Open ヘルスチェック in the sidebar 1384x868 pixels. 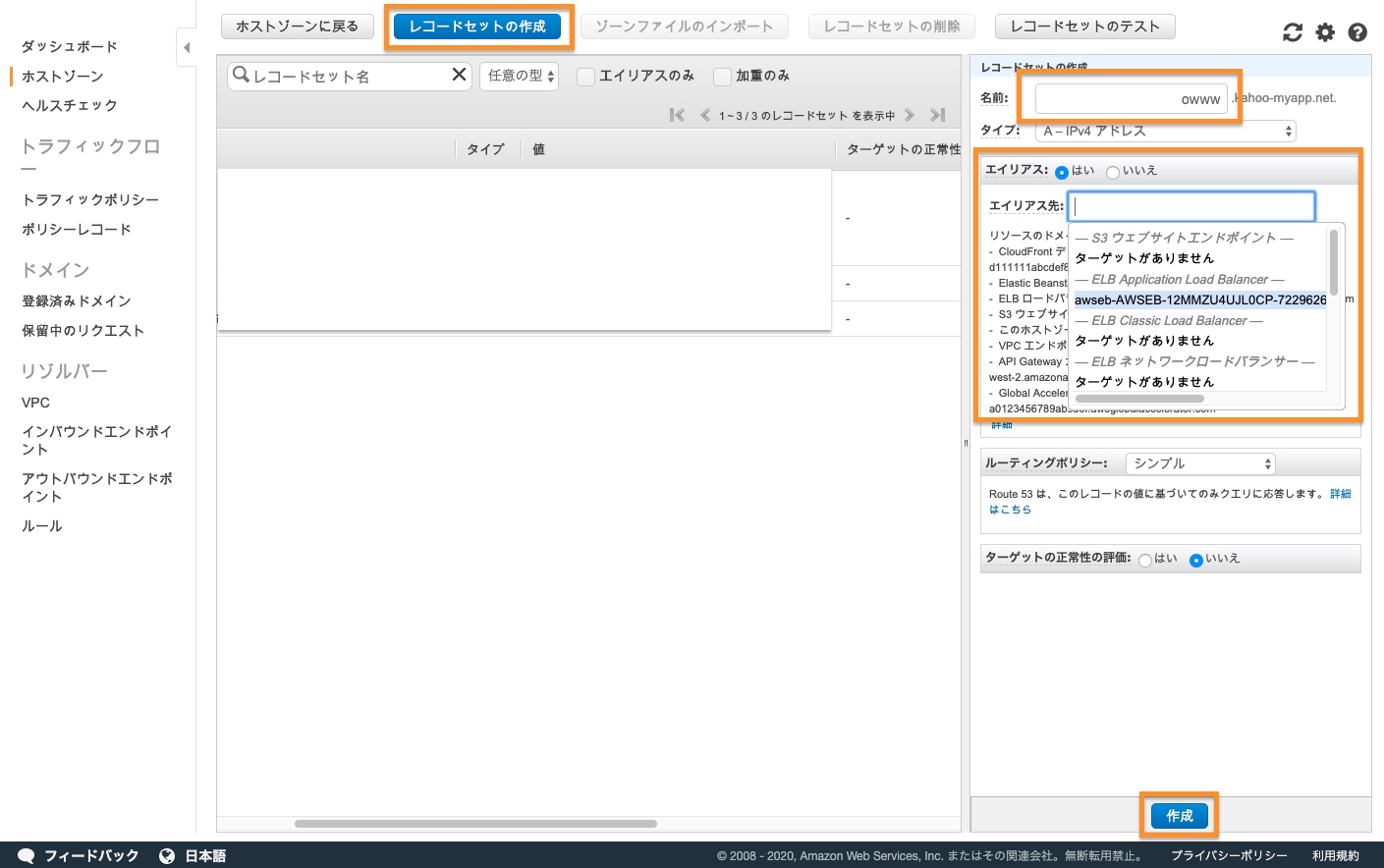click(70, 105)
